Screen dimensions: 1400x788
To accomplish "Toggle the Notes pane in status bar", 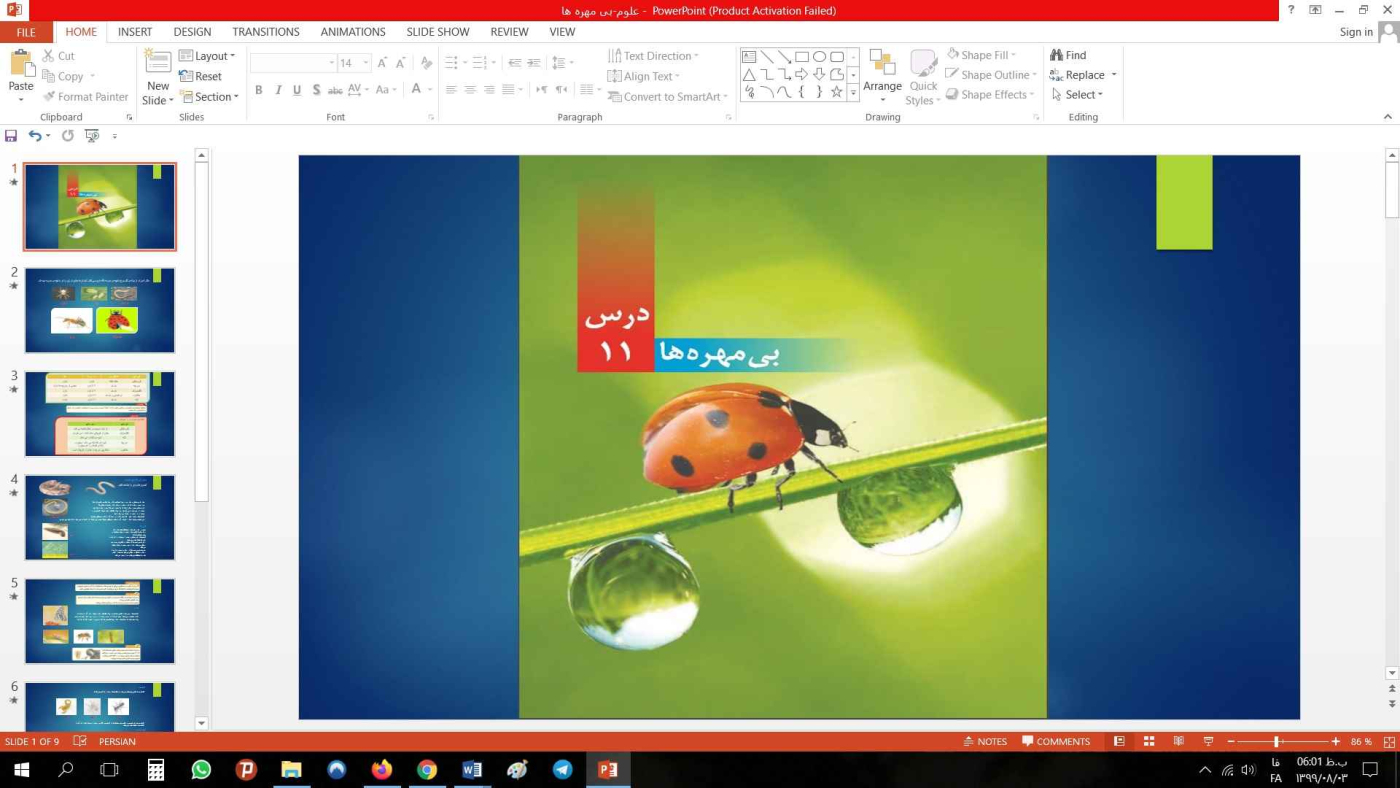I will coord(985,741).
